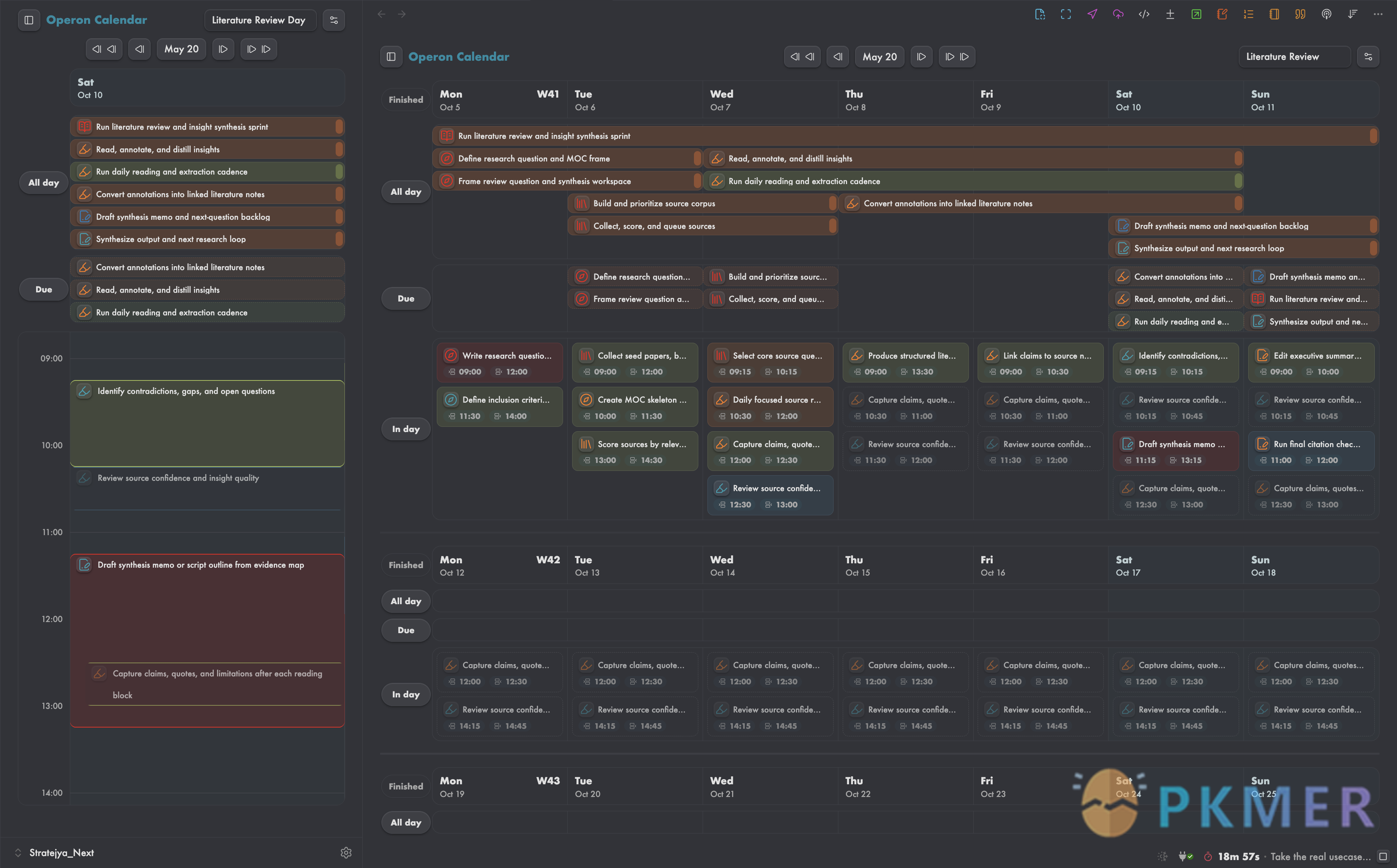Select the orange quotation marks icon
1397x868 pixels.
click(1300, 14)
